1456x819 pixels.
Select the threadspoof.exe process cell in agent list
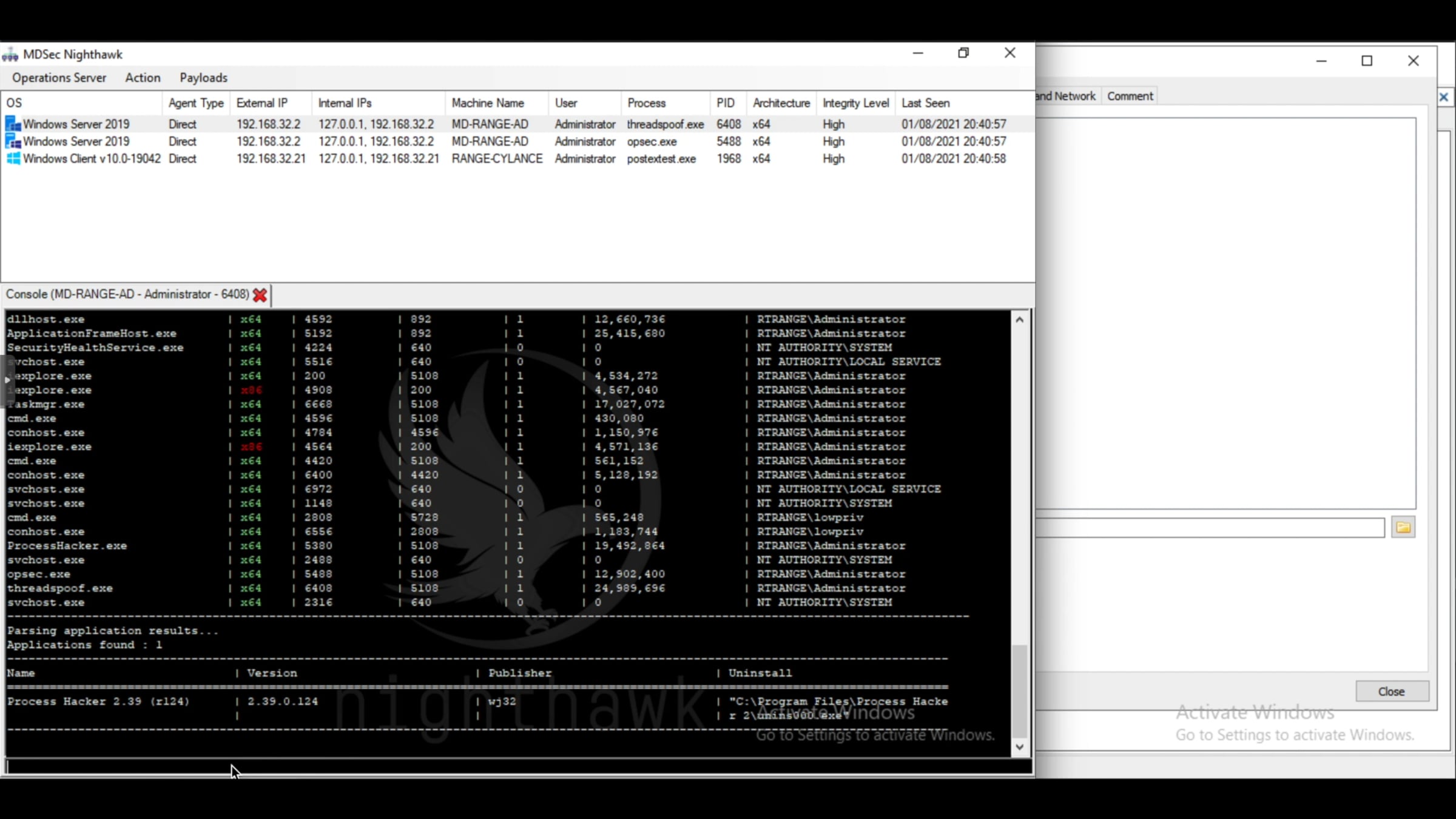pos(666,124)
